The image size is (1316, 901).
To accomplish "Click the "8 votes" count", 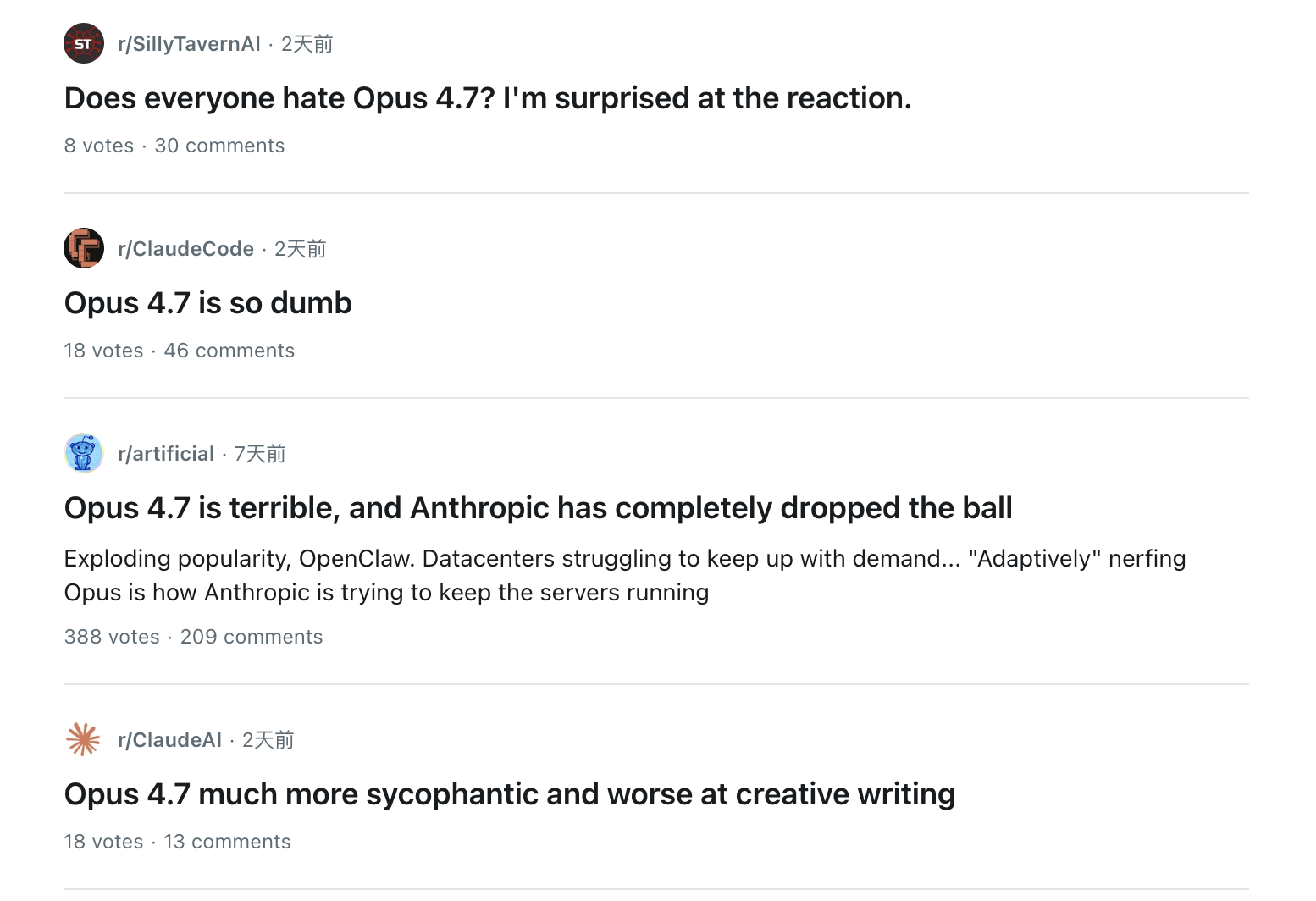I will pos(99,146).
